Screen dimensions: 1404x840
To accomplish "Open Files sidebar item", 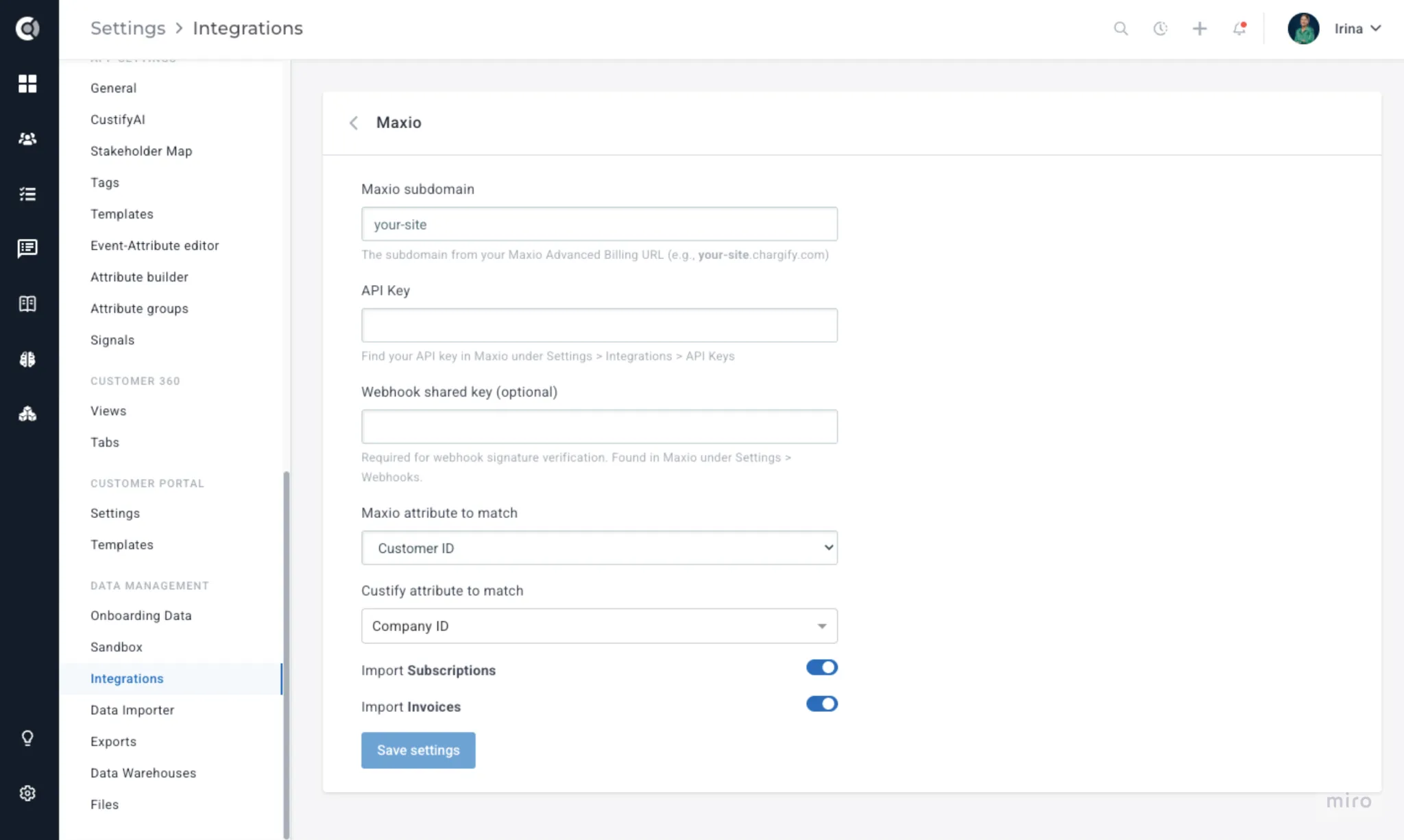I will pos(104,804).
